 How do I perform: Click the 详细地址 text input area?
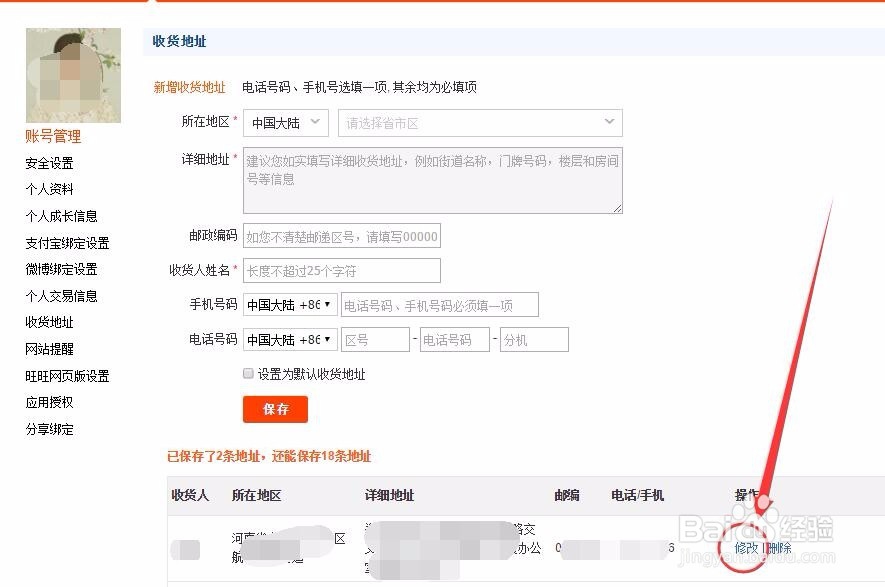[x=433, y=180]
